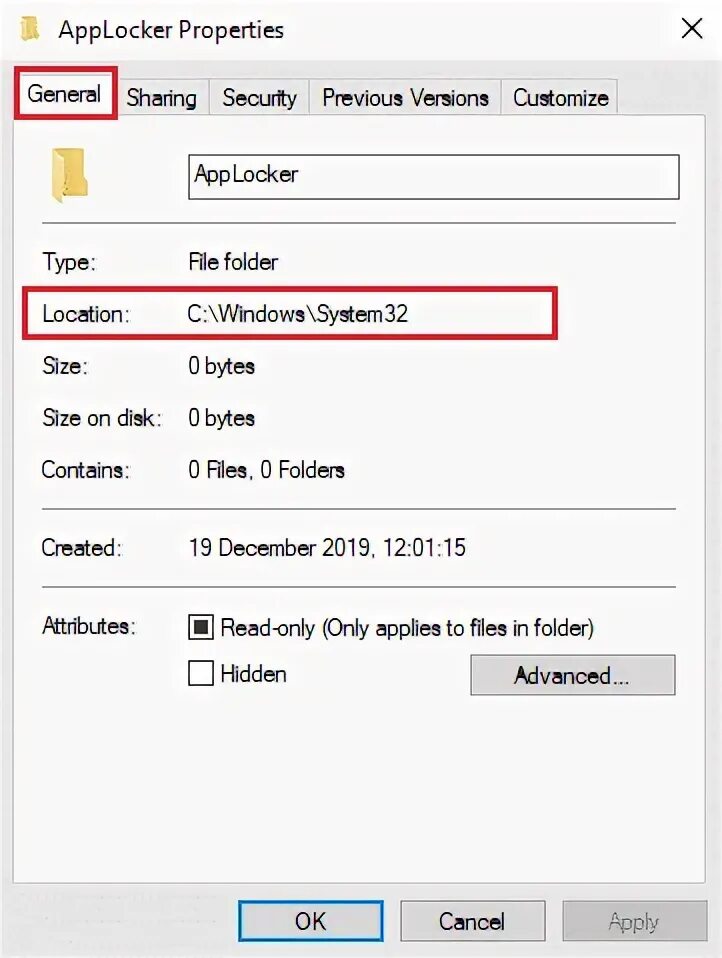722x958 pixels.
Task: Click the Cancel button
Action: click(472, 921)
